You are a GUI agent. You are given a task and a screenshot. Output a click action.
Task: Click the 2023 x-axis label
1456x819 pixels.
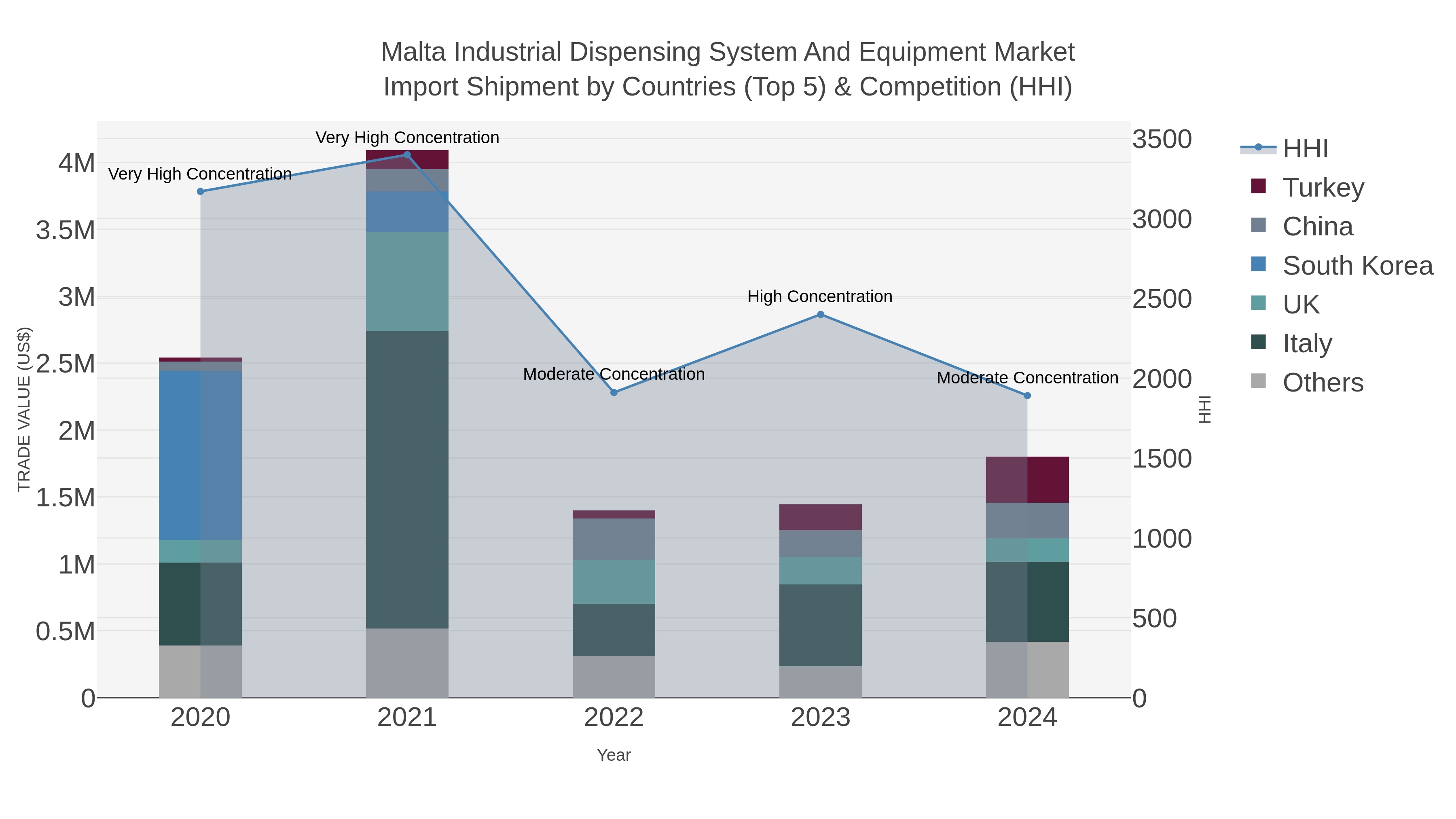click(x=821, y=718)
